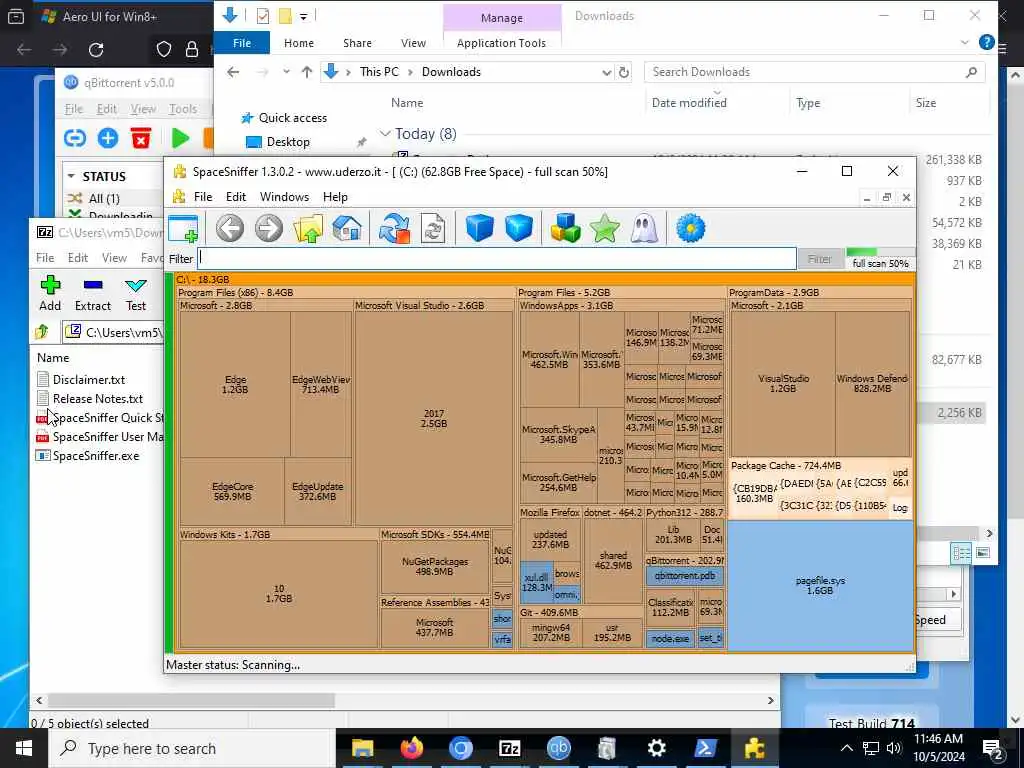Switch to Explorer View ribbon tab

click(413, 43)
